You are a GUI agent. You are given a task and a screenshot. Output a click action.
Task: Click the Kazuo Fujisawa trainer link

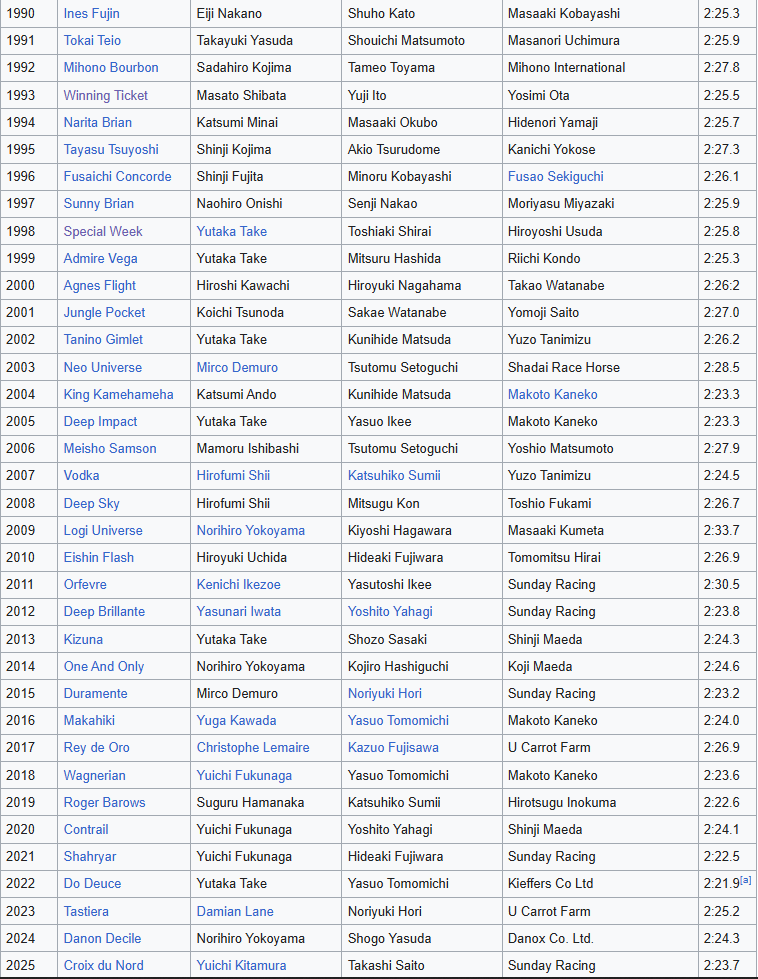tap(393, 747)
